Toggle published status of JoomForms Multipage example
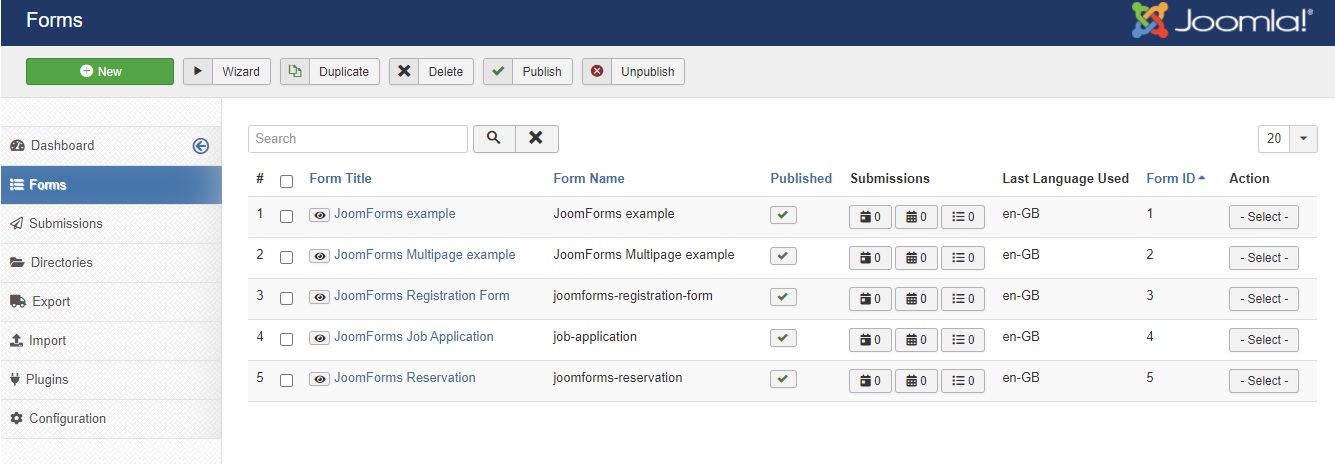The width and height of the screenshot is (1335, 464). click(x=783, y=256)
